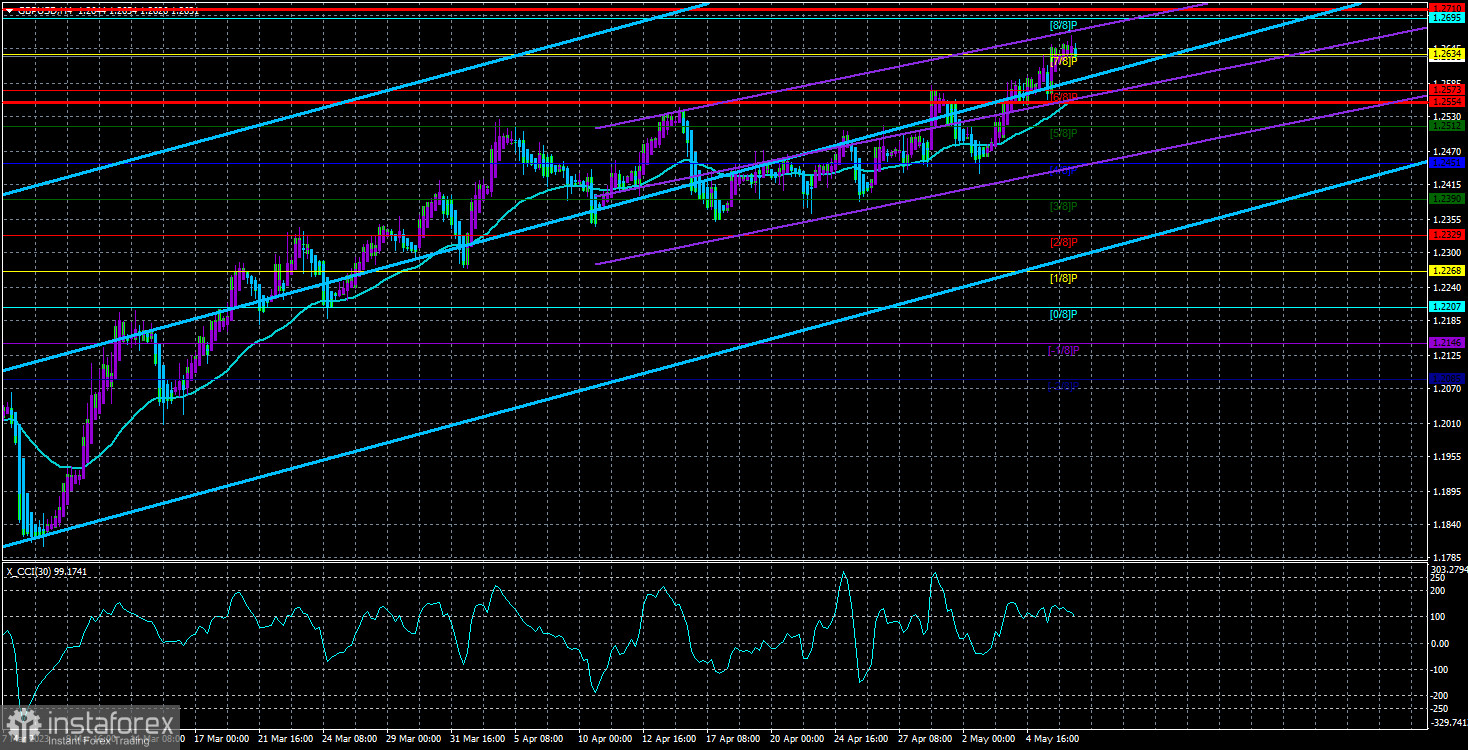The height and width of the screenshot is (750, 1468).
Task: Select the green 1.2512 price label
Action: (x=1446, y=126)
